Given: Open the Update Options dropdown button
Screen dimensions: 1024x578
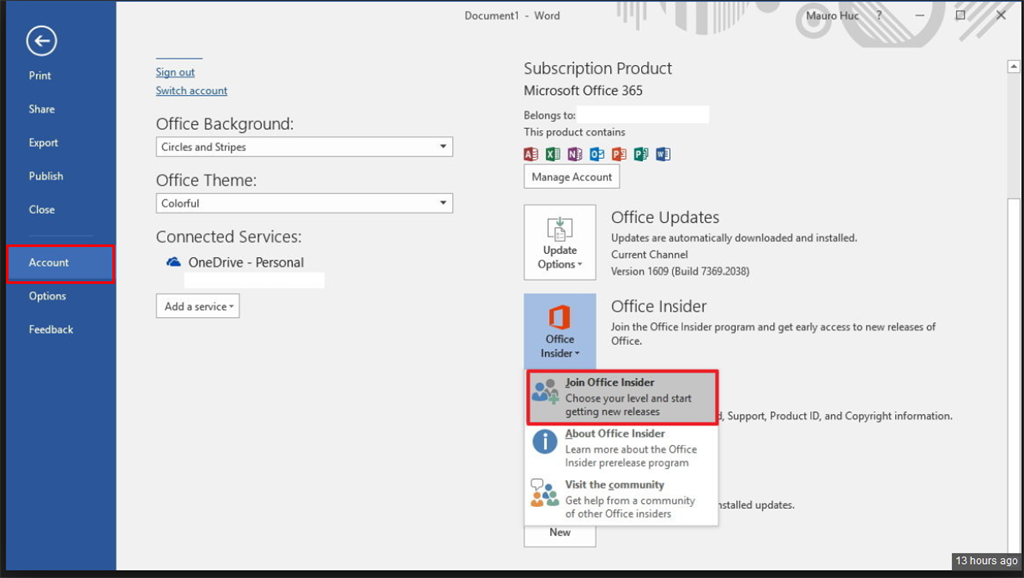Looking at the screenshot, I should click(x=560, y=242).
